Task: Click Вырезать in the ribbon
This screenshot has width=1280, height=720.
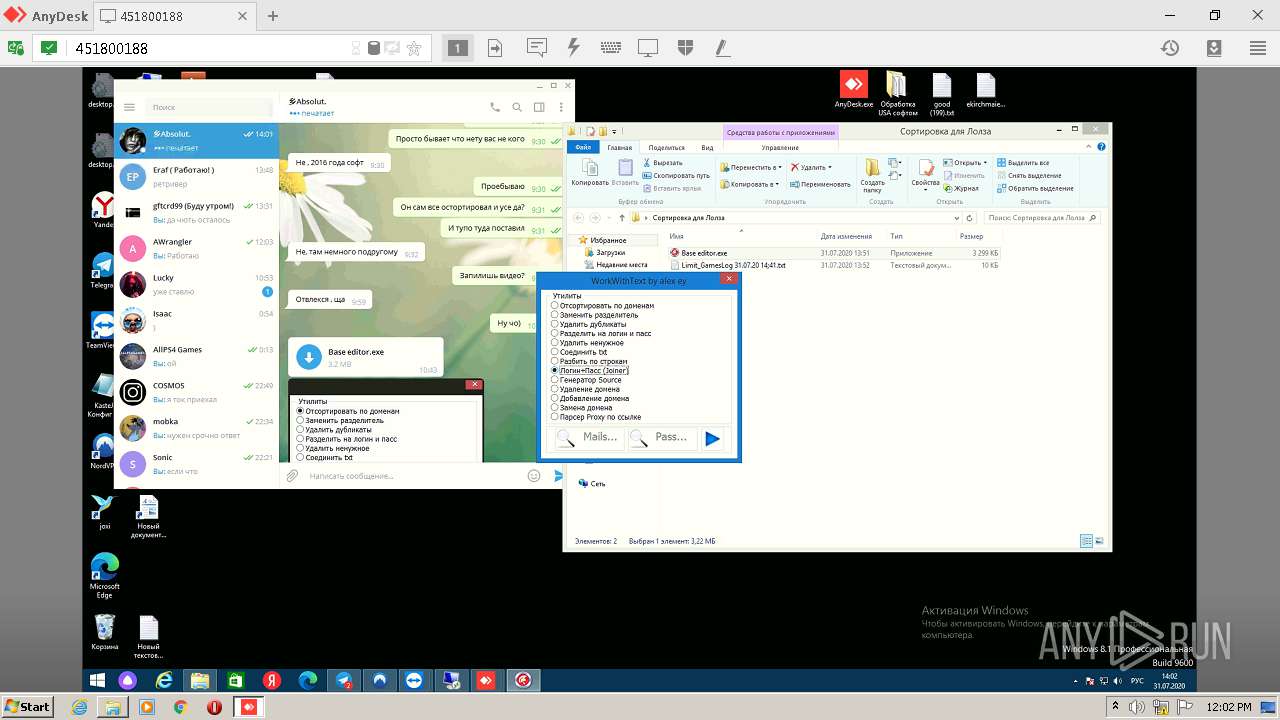Action: 663,163
